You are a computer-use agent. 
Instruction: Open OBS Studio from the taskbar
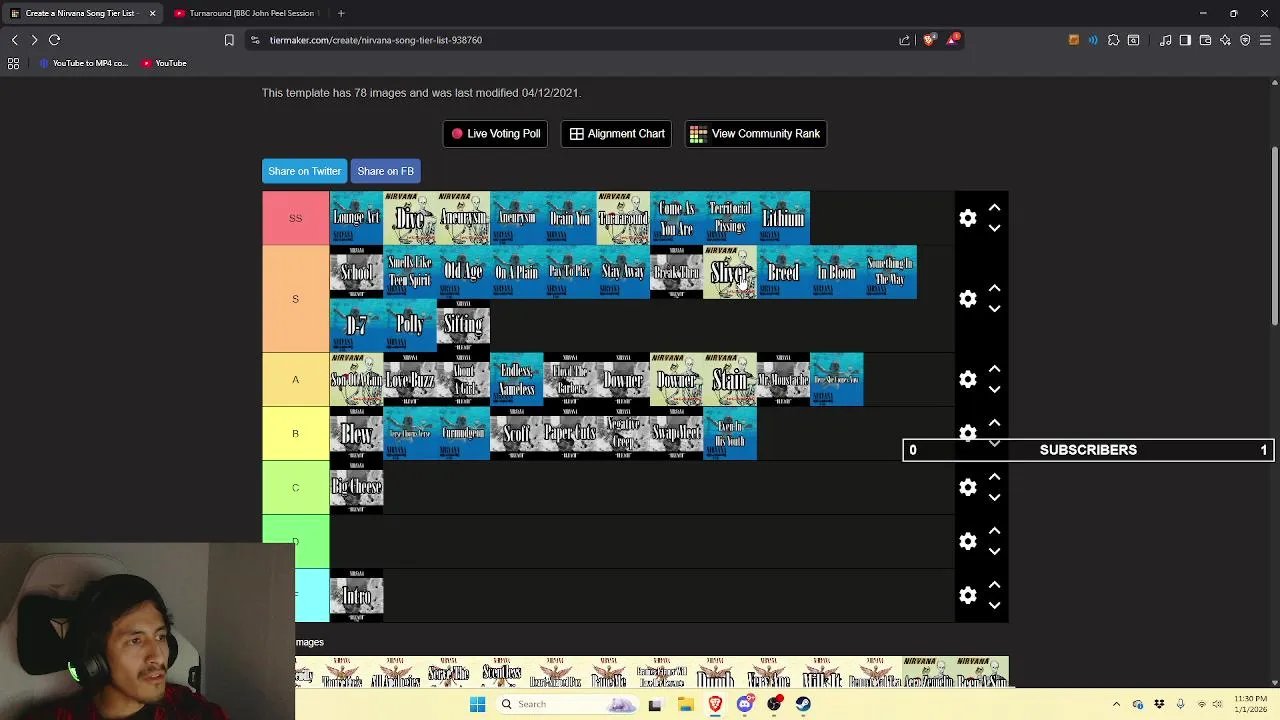pos(774,704)
